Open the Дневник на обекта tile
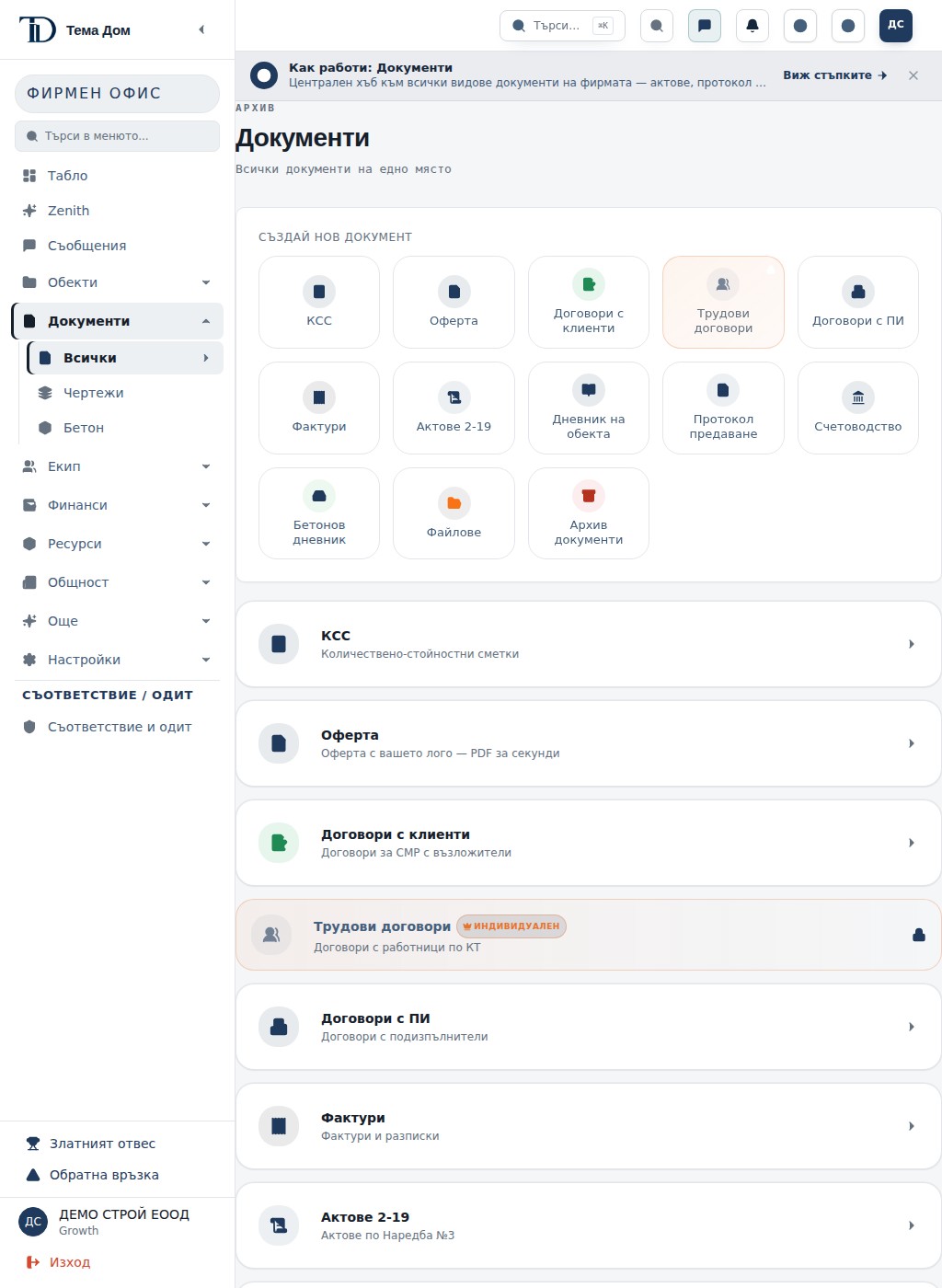 [x=589, y=408]
